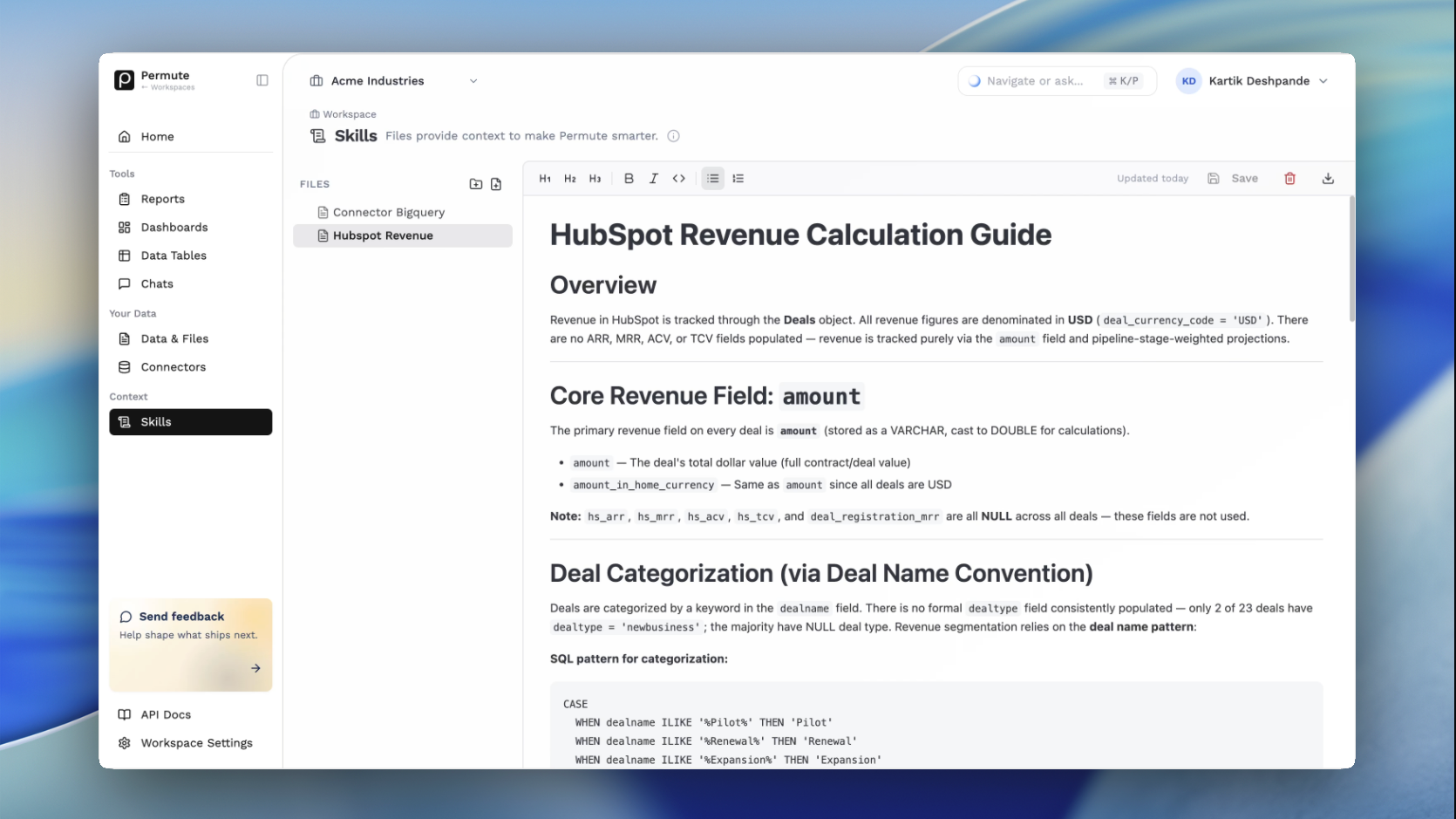Click the 'SQL pattern for categorization:' label
Screen dimensions: 1456x819
(x=639, y=659)
